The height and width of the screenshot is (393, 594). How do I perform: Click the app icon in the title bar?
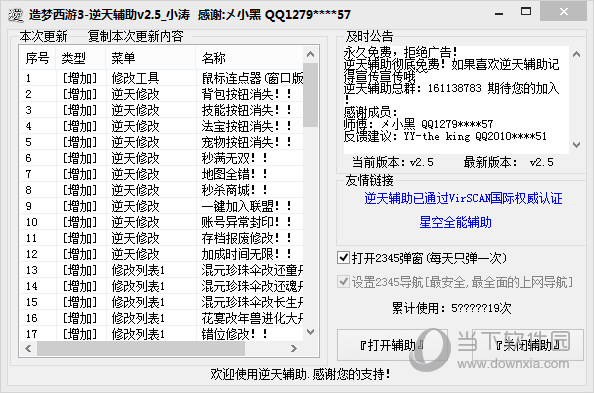(x=16, y=15)
